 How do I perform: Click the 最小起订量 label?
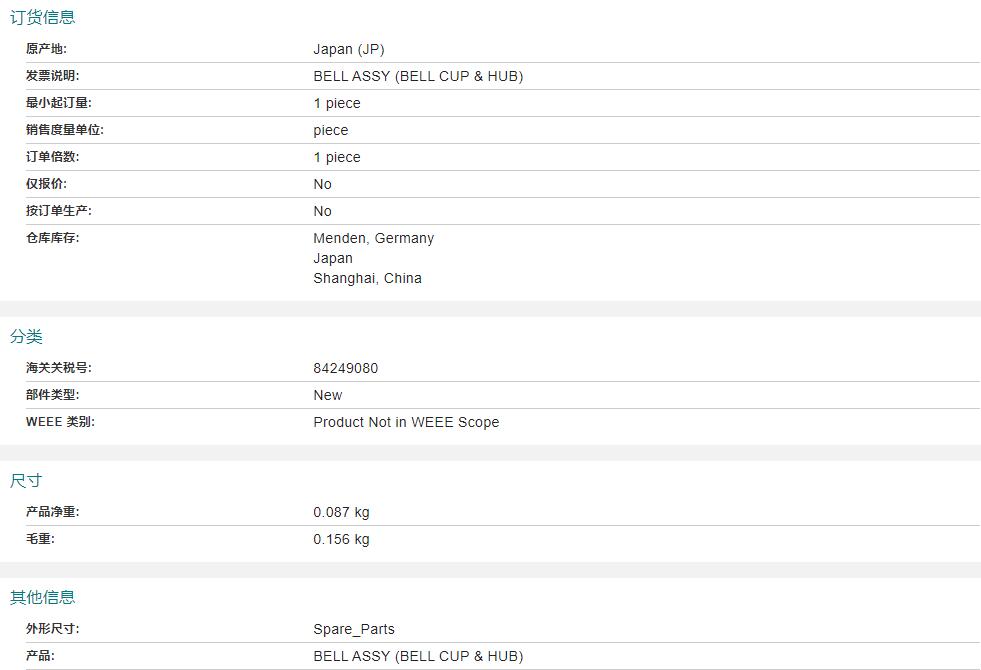click(x=59, y=103)
